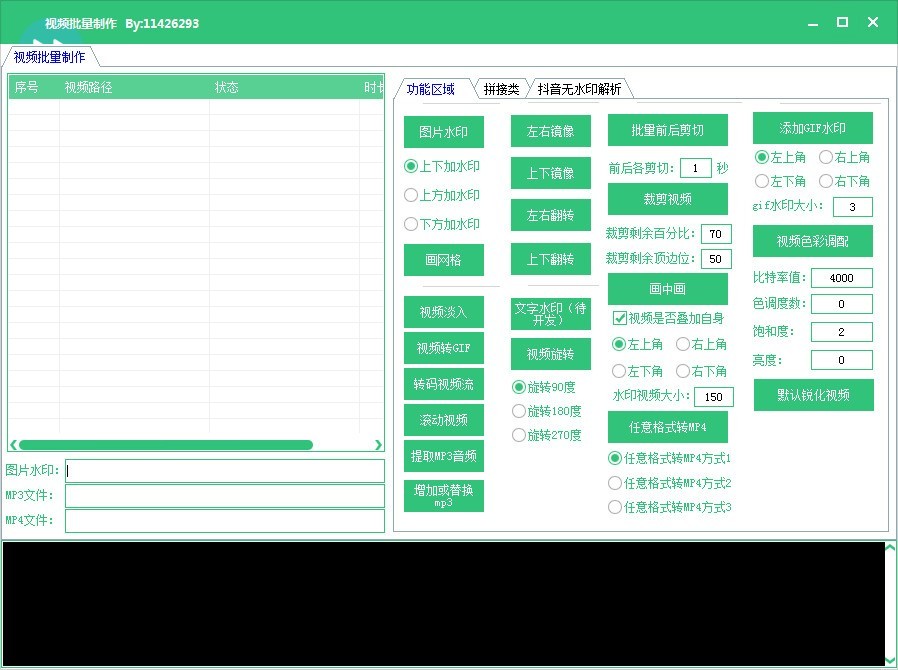This screenshot has height=670, width=898.
Task: Select 上下加水印 radio option
Action: [442, 166]
